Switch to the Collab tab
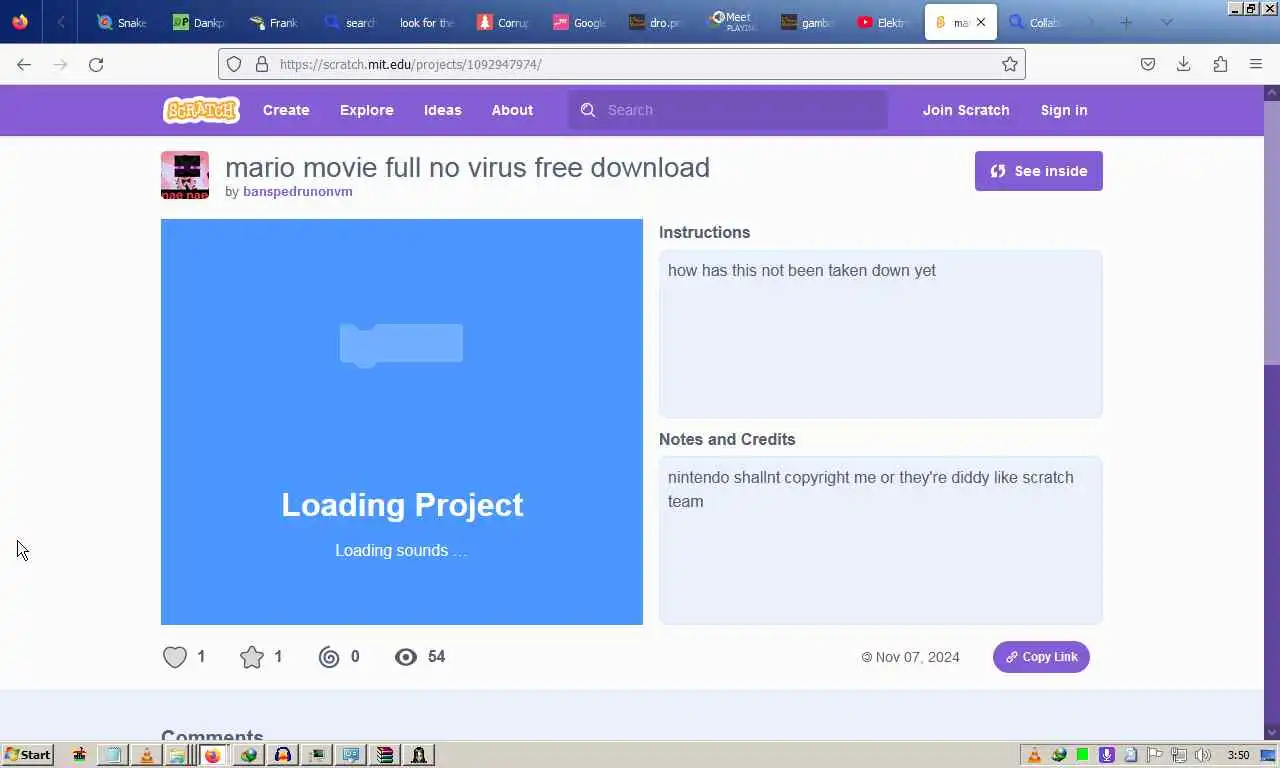 pyautogui.click(x=1036, y=22)
